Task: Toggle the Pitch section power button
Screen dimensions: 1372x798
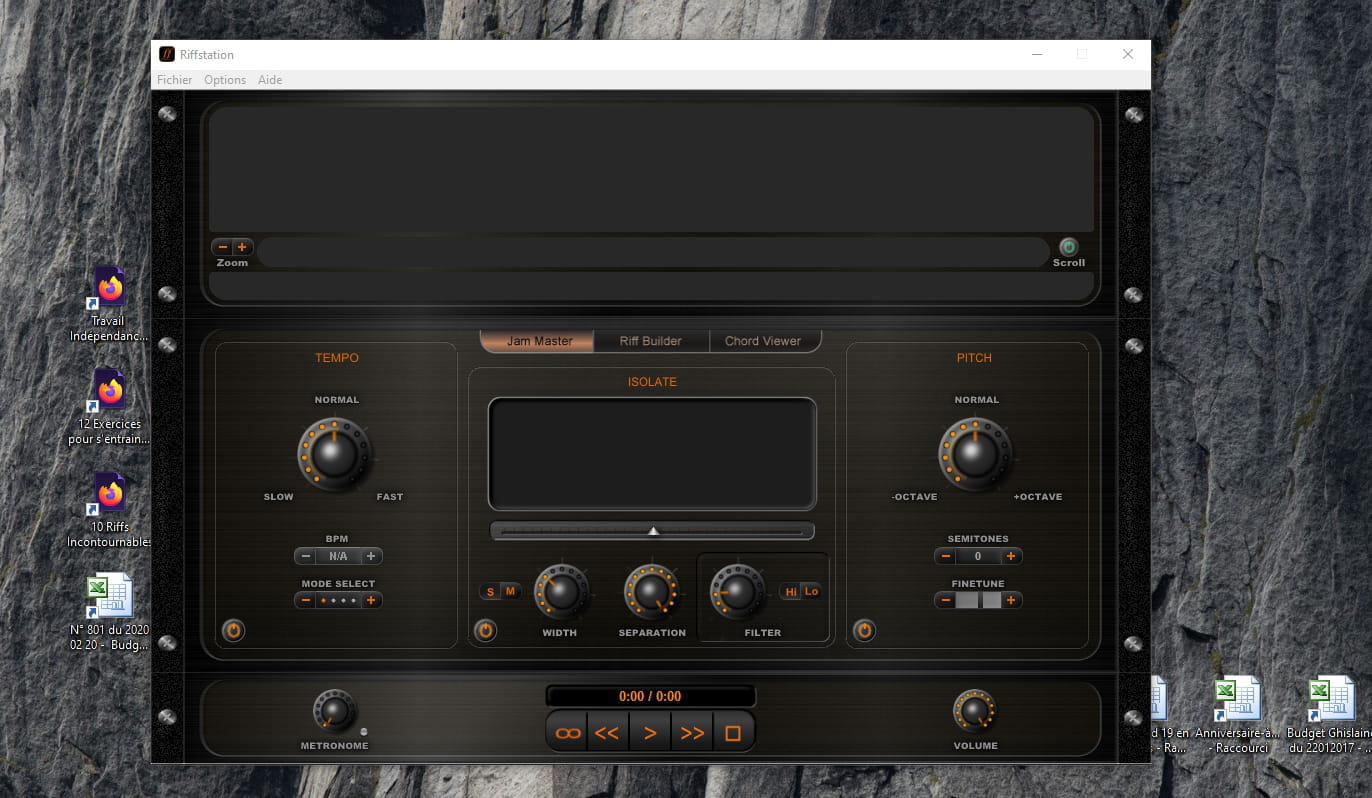Action: click(x=864, y=631)
